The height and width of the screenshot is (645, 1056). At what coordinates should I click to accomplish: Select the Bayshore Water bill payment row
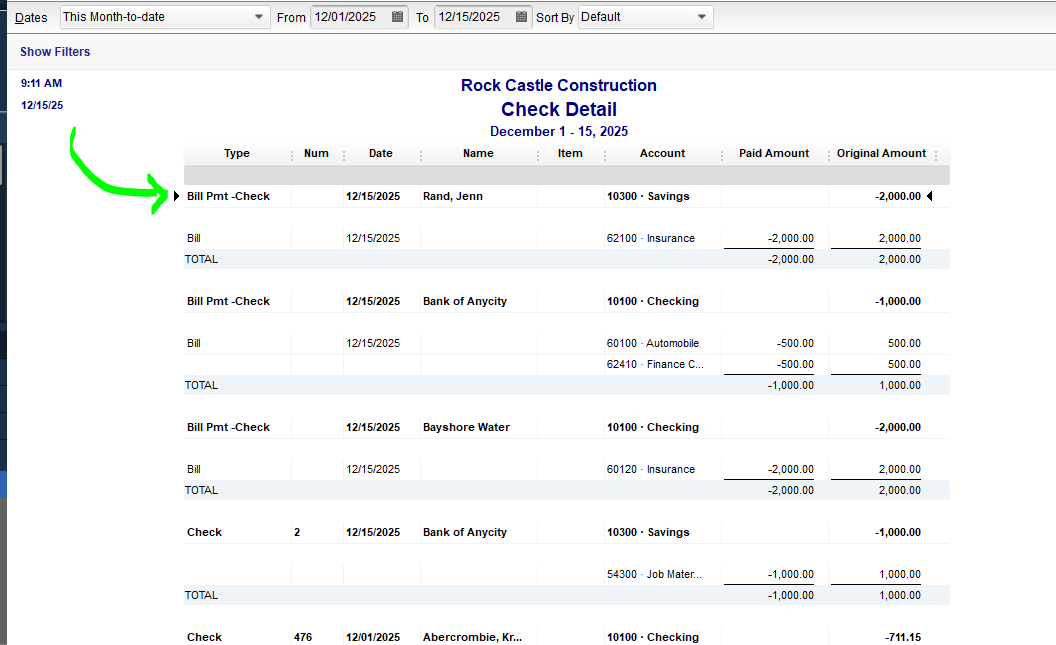point(466,427)
